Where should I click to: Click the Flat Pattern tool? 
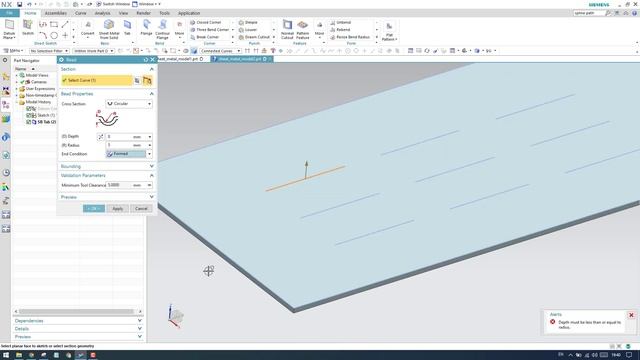pos(389,31)
